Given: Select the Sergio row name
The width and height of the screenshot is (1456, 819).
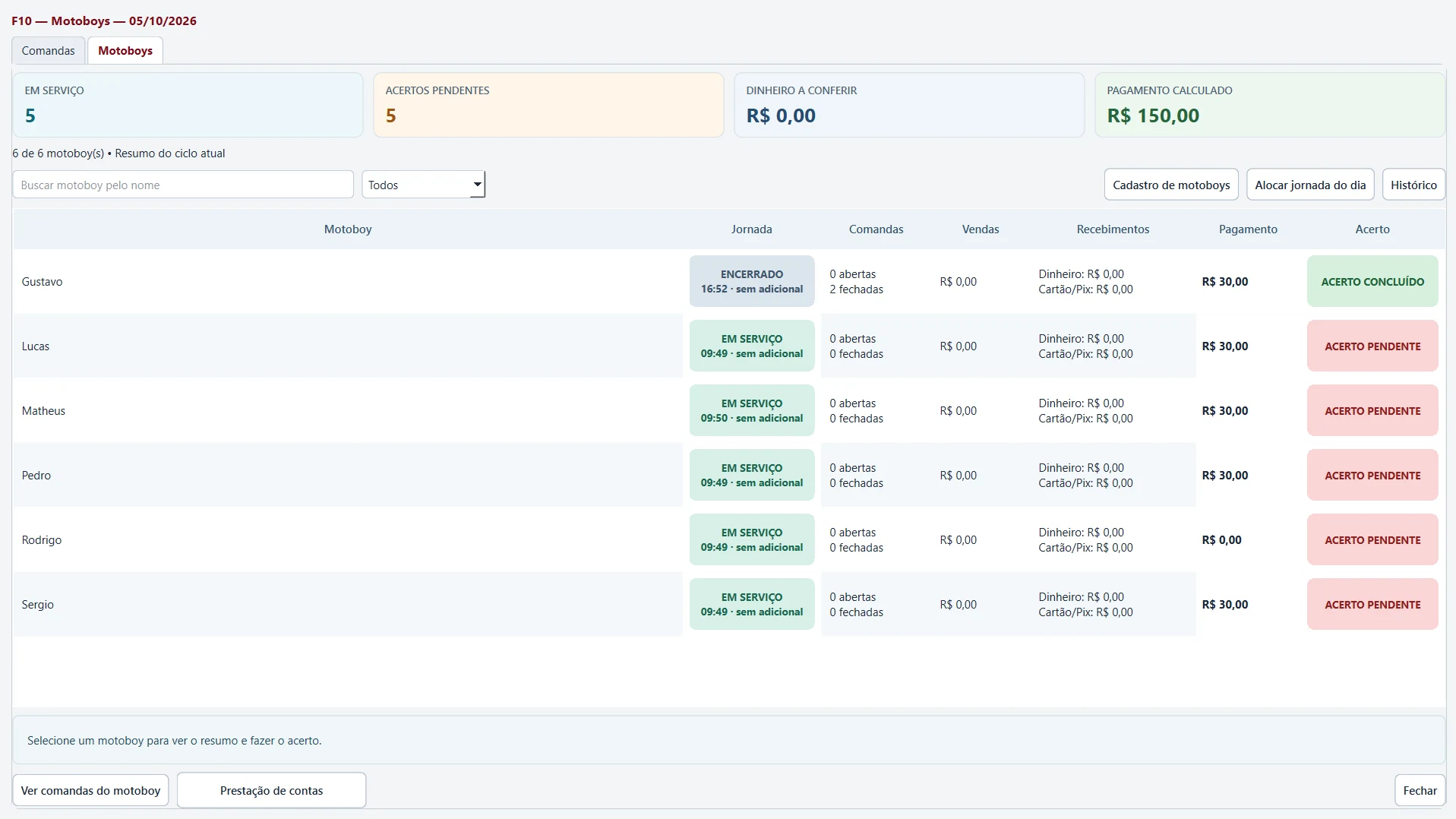Looking at the screenshot, I should [x=37, y=604].
